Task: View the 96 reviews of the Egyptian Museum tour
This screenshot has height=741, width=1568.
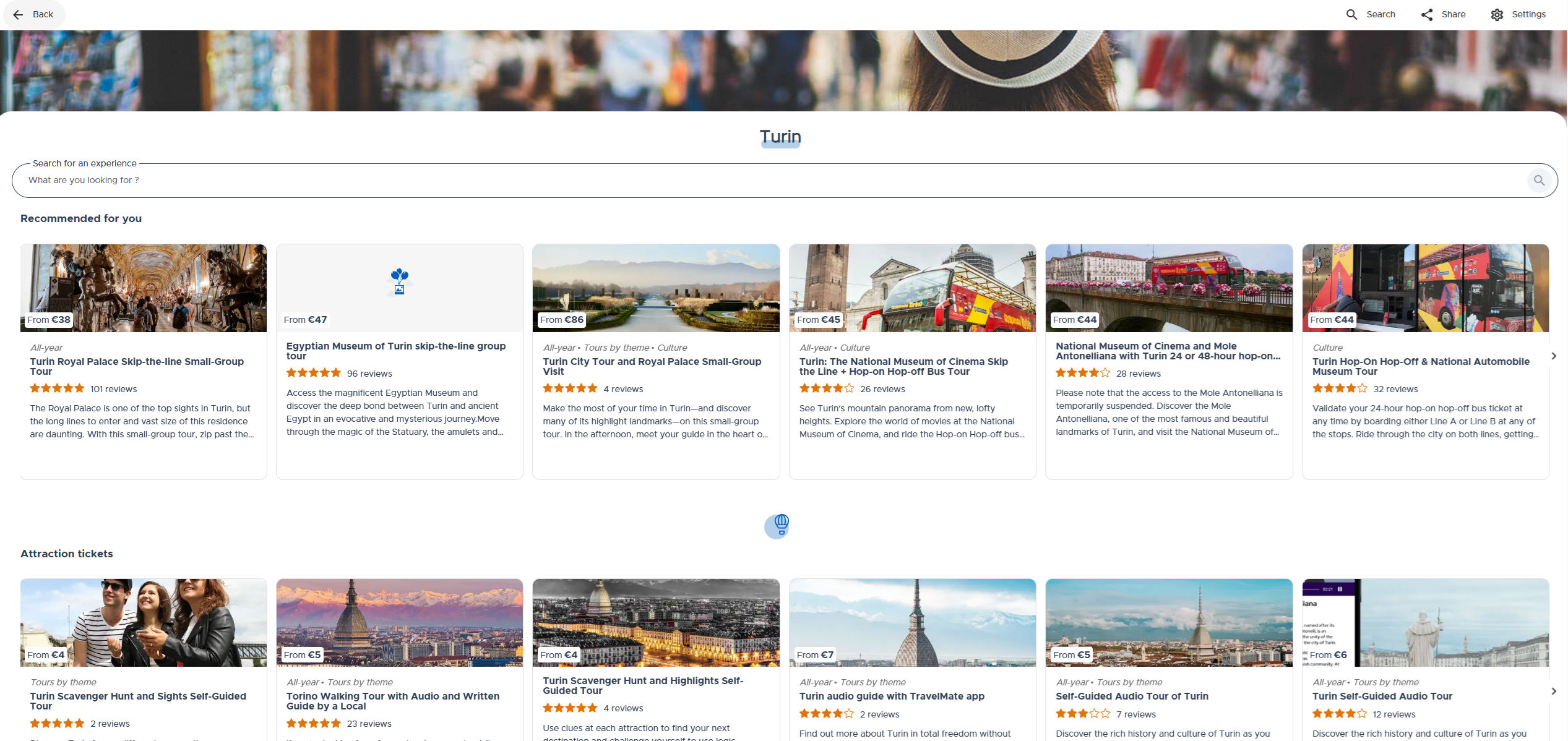Action: point(369,373)
